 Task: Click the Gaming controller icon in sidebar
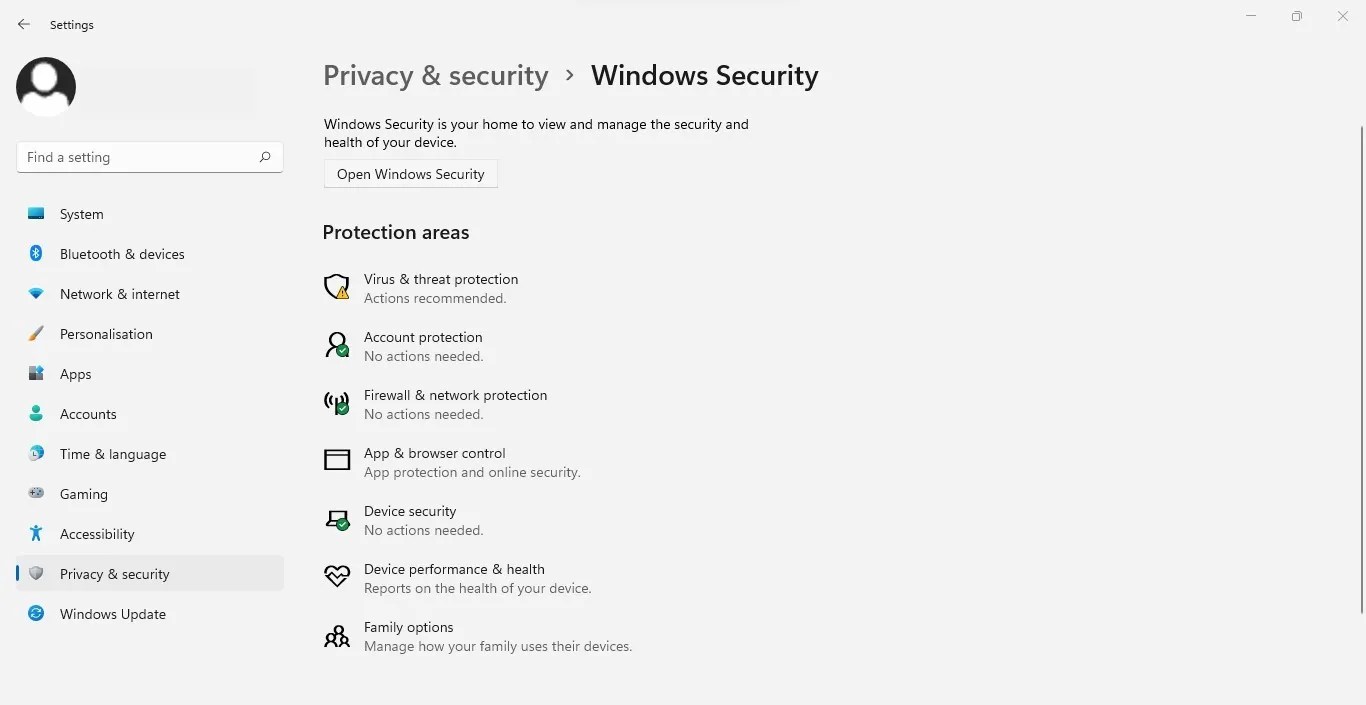pyautogui.click(x=35, y=494)
